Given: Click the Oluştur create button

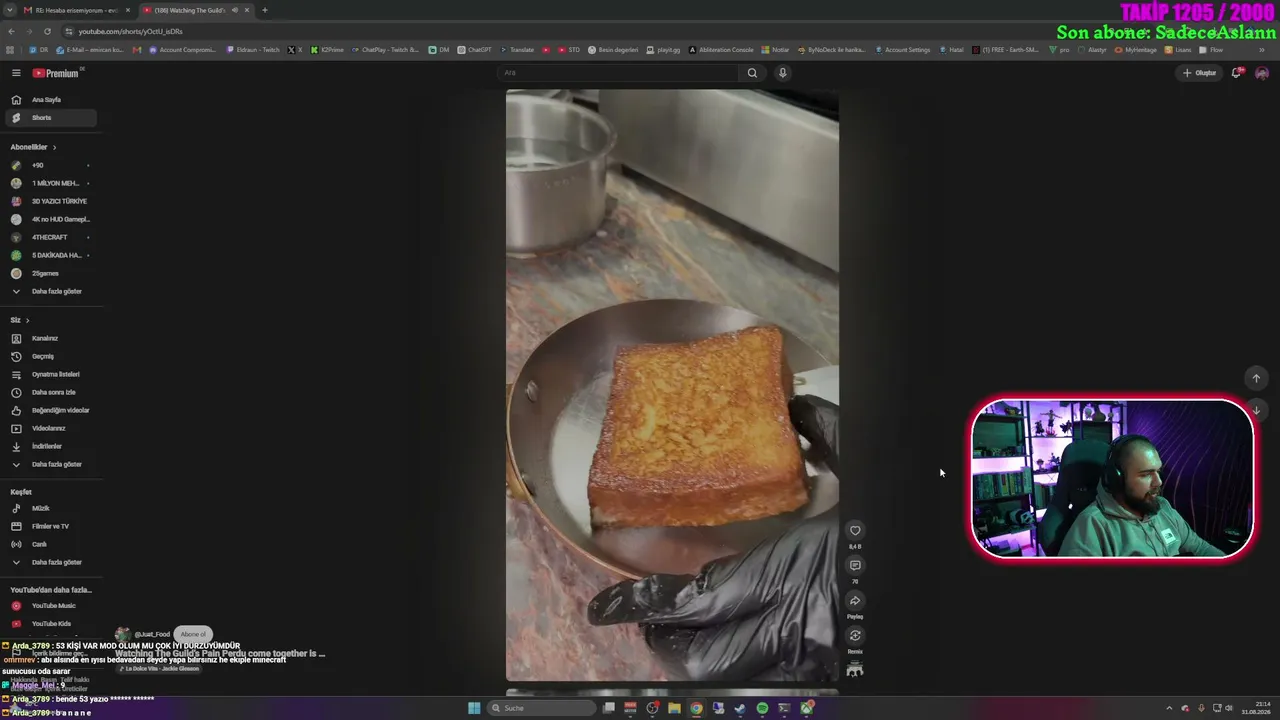Looking at the screenshot, I should pos(1200,73).
